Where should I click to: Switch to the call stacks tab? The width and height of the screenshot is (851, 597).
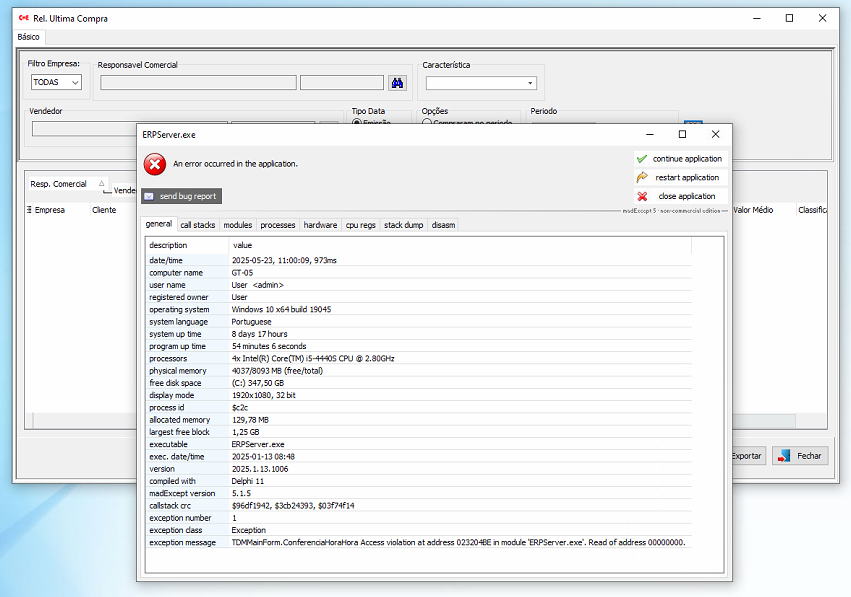197,225
